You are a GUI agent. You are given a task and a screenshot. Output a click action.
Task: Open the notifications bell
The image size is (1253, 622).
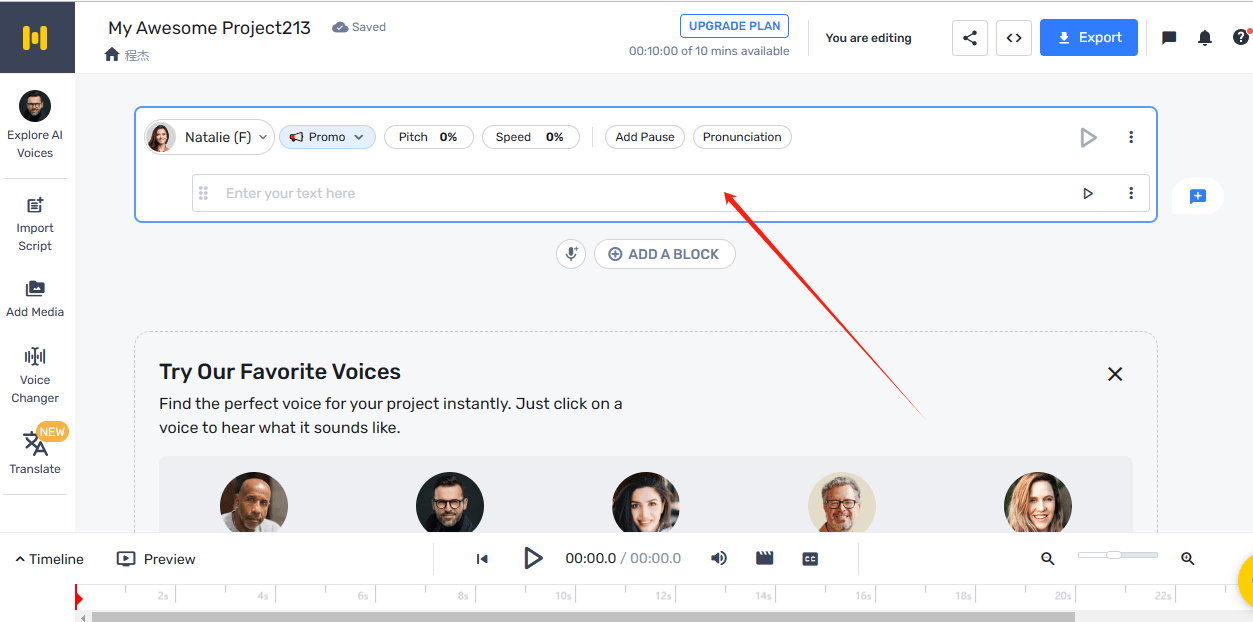tap(1205, 38)
